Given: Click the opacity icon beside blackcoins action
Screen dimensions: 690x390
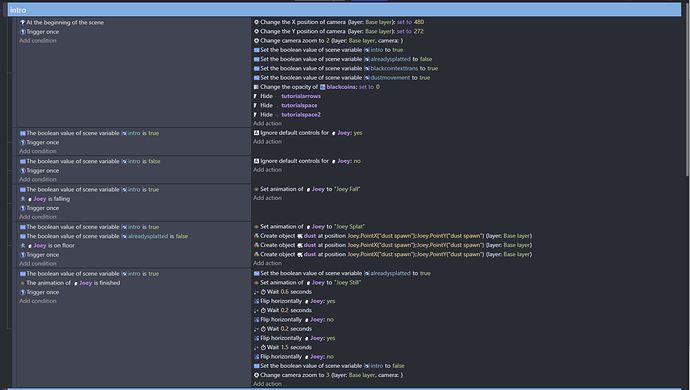Looking at the screenshot, I should point(256,87).
